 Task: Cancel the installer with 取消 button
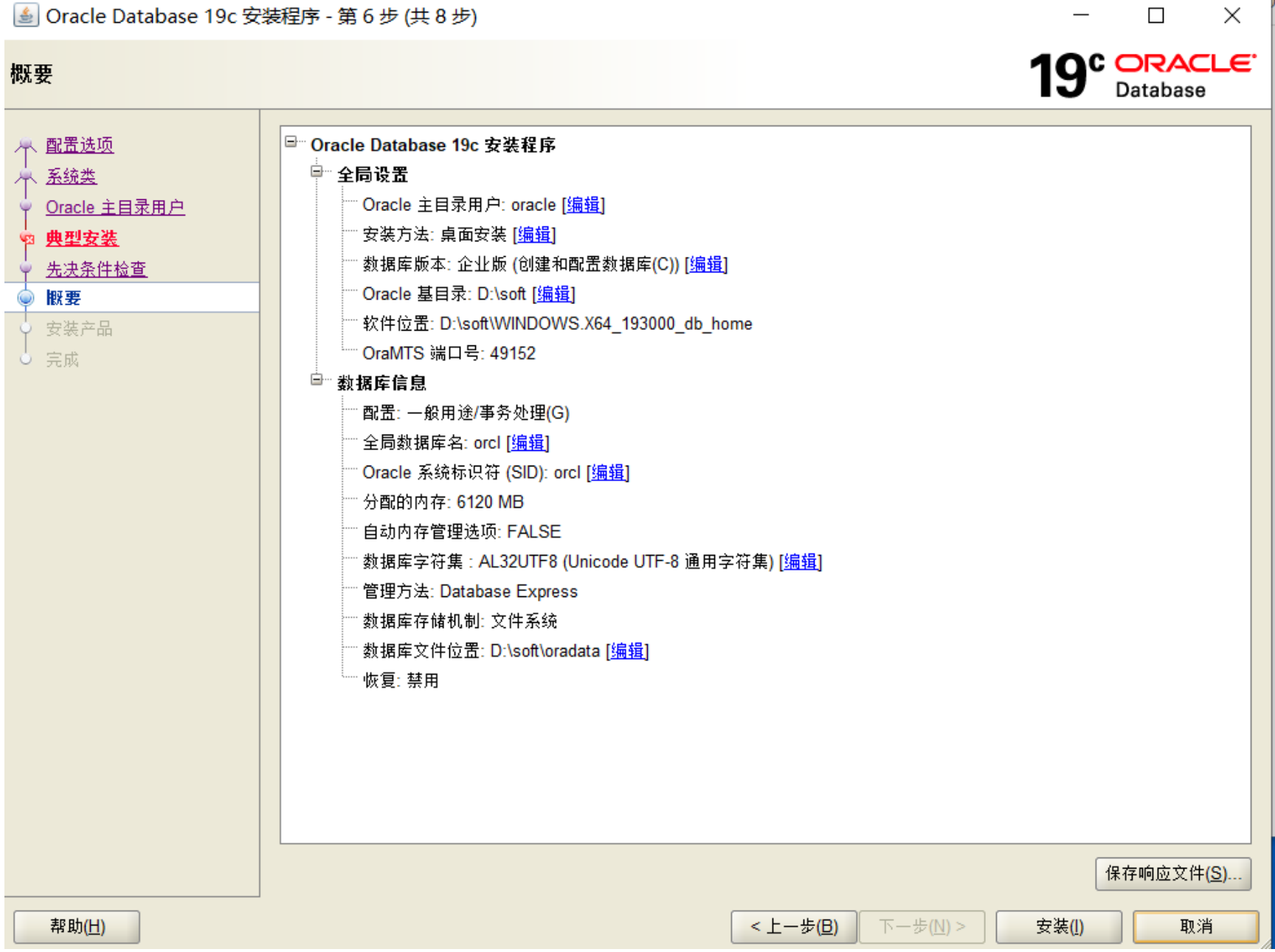tap(1196, 926)
